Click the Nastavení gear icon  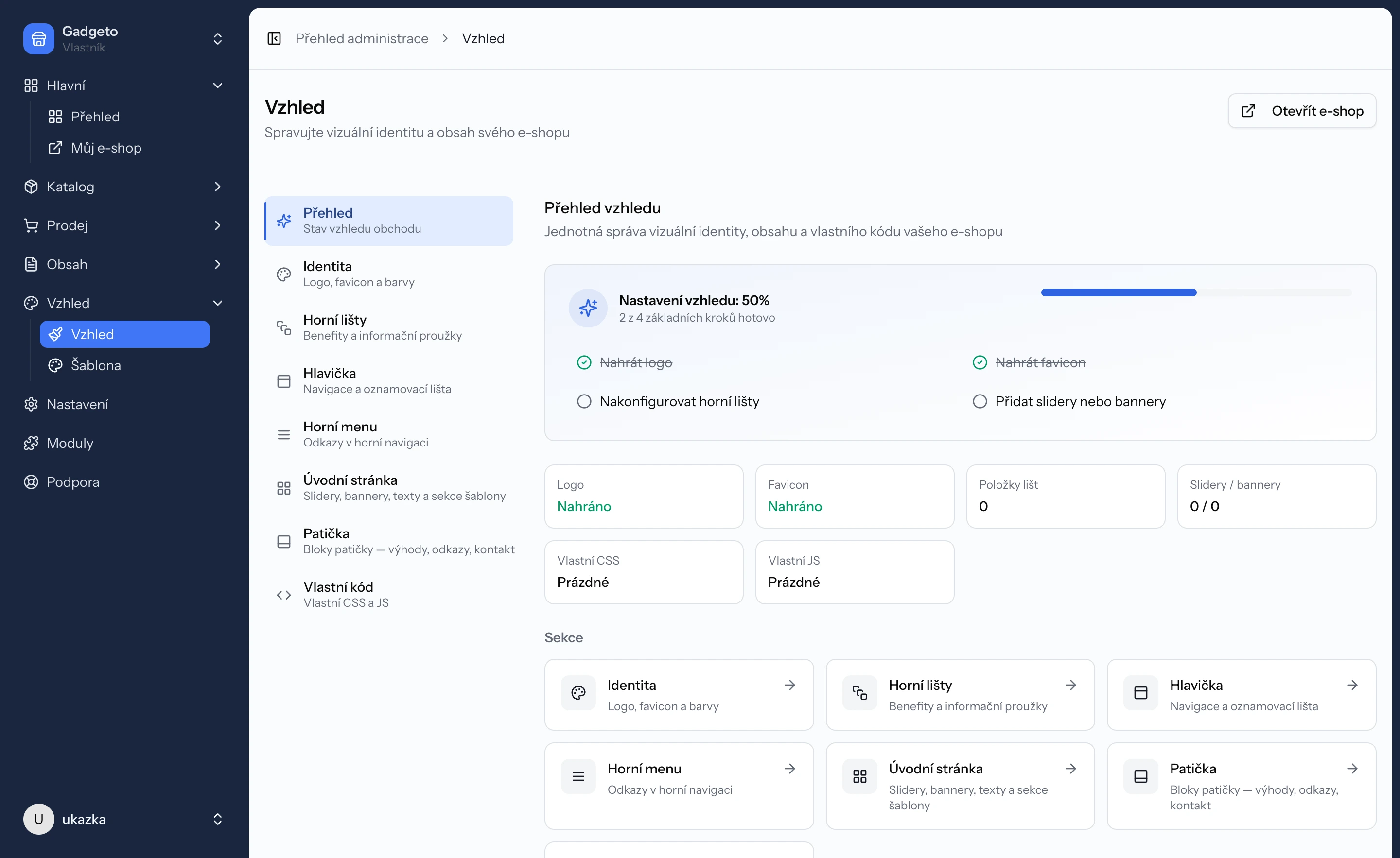pyautogui.click(x=31, y=404)
